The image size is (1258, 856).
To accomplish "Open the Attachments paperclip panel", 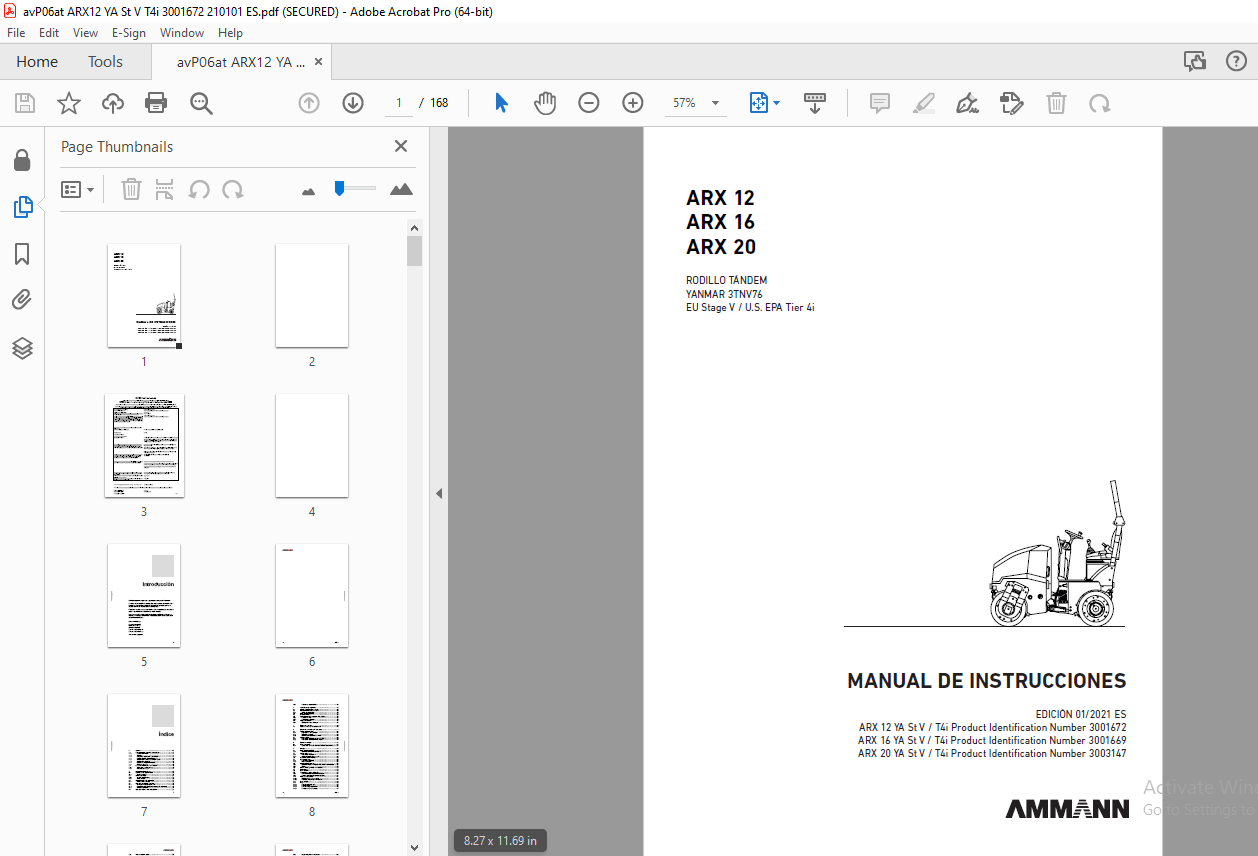I will coord(22,300).
